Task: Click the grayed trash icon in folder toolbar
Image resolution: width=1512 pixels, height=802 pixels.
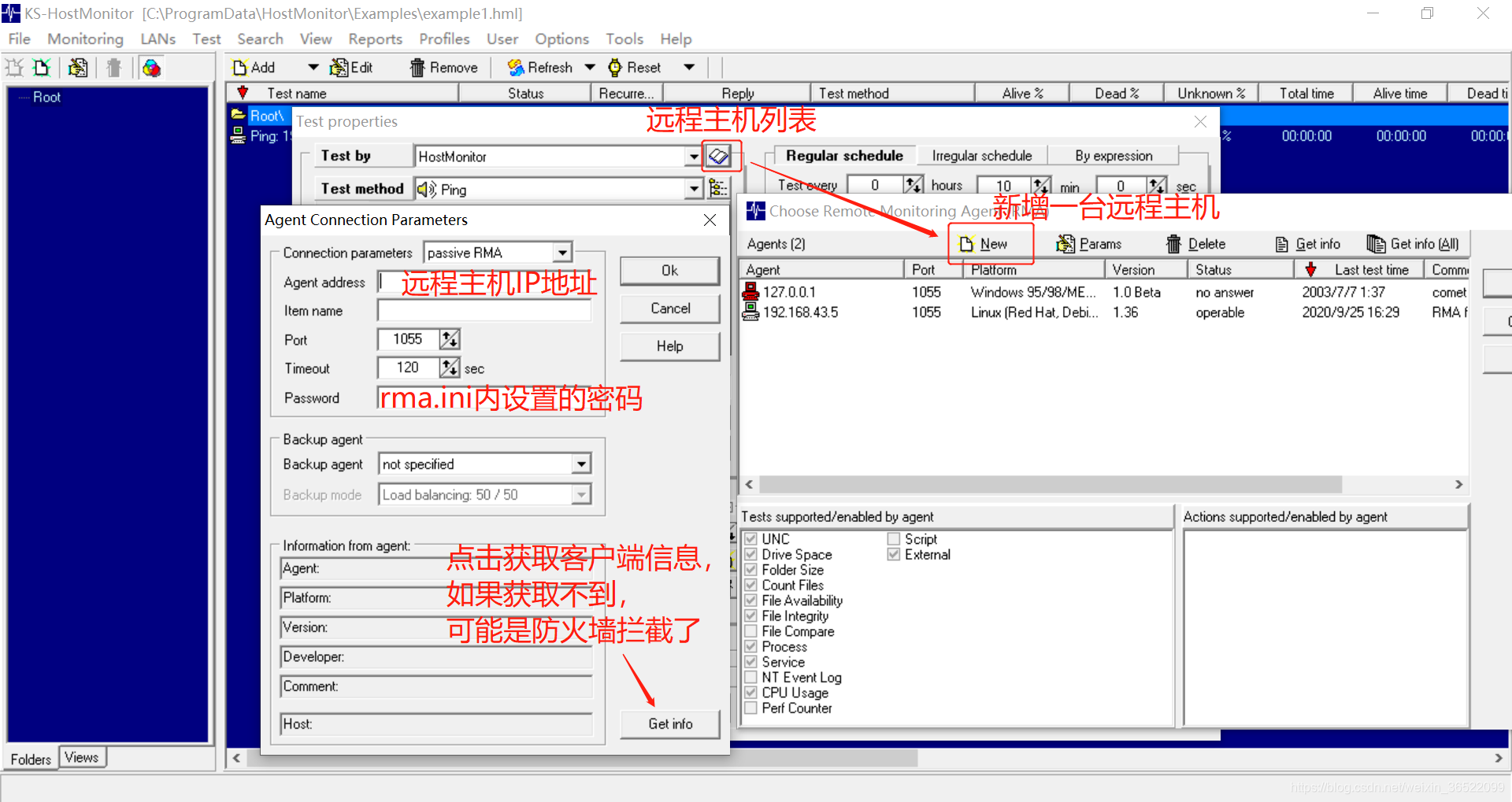Action: [x=114, y=68]
